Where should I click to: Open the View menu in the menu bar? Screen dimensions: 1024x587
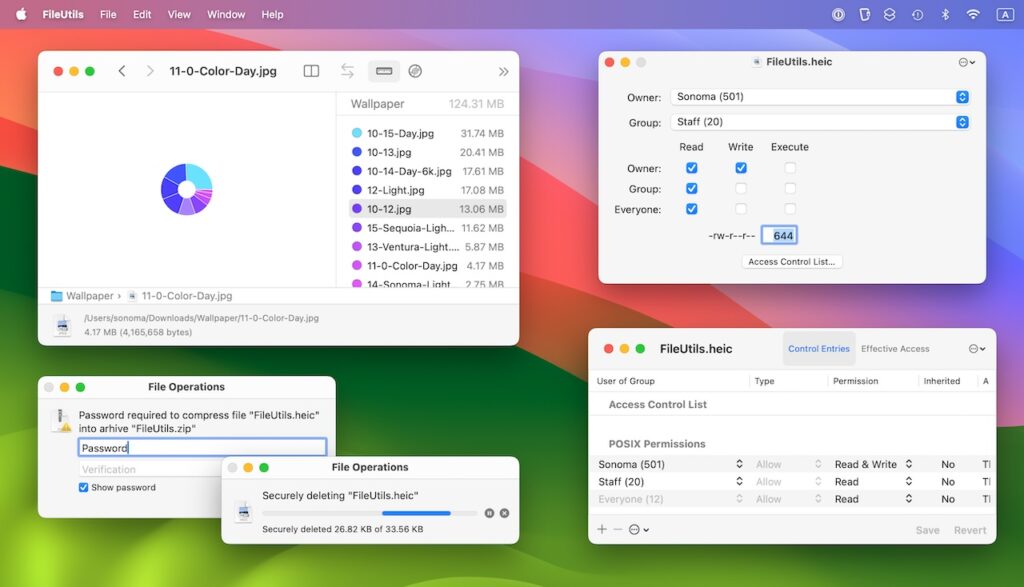coord(178,14)
